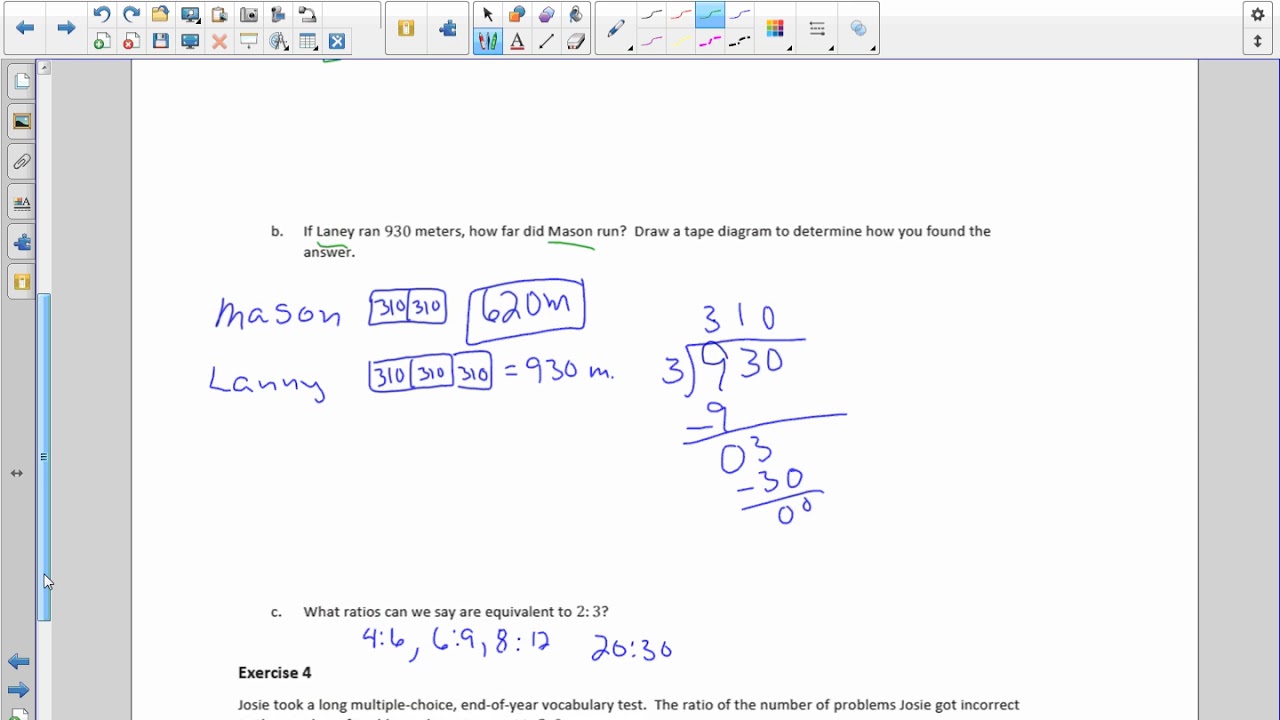This screenshot has height=720, width=1280.
Task: Add a new blank page
Action: click(x=101, y=41)
